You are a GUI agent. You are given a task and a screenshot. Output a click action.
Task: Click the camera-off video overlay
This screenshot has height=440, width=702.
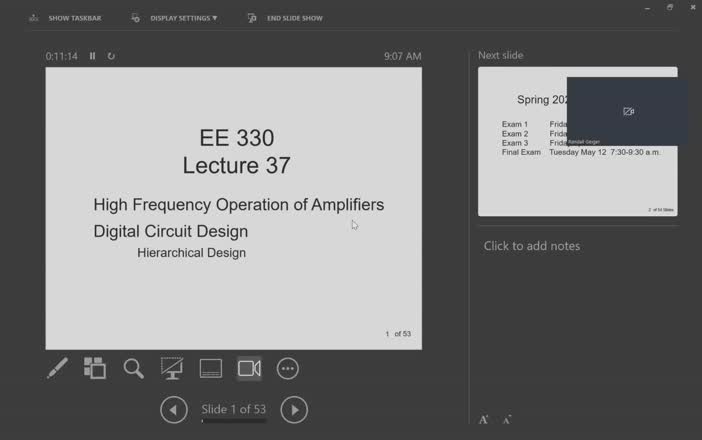point(627,111)
